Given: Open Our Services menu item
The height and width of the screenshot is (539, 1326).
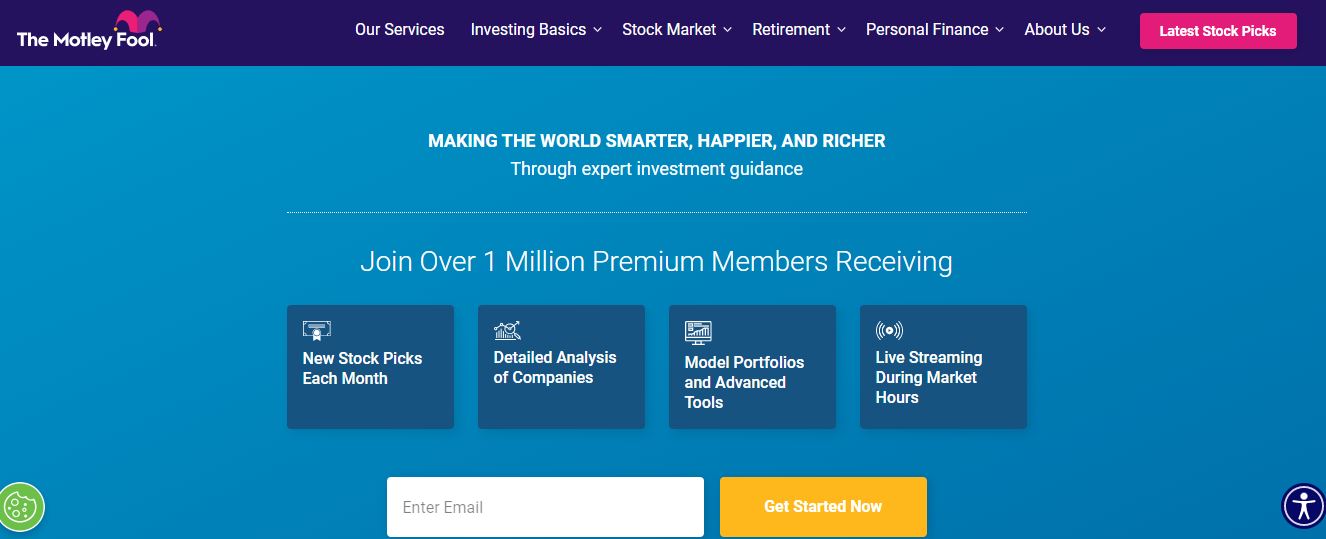Looking at the screenshot, I should click(x=400, y=30).
